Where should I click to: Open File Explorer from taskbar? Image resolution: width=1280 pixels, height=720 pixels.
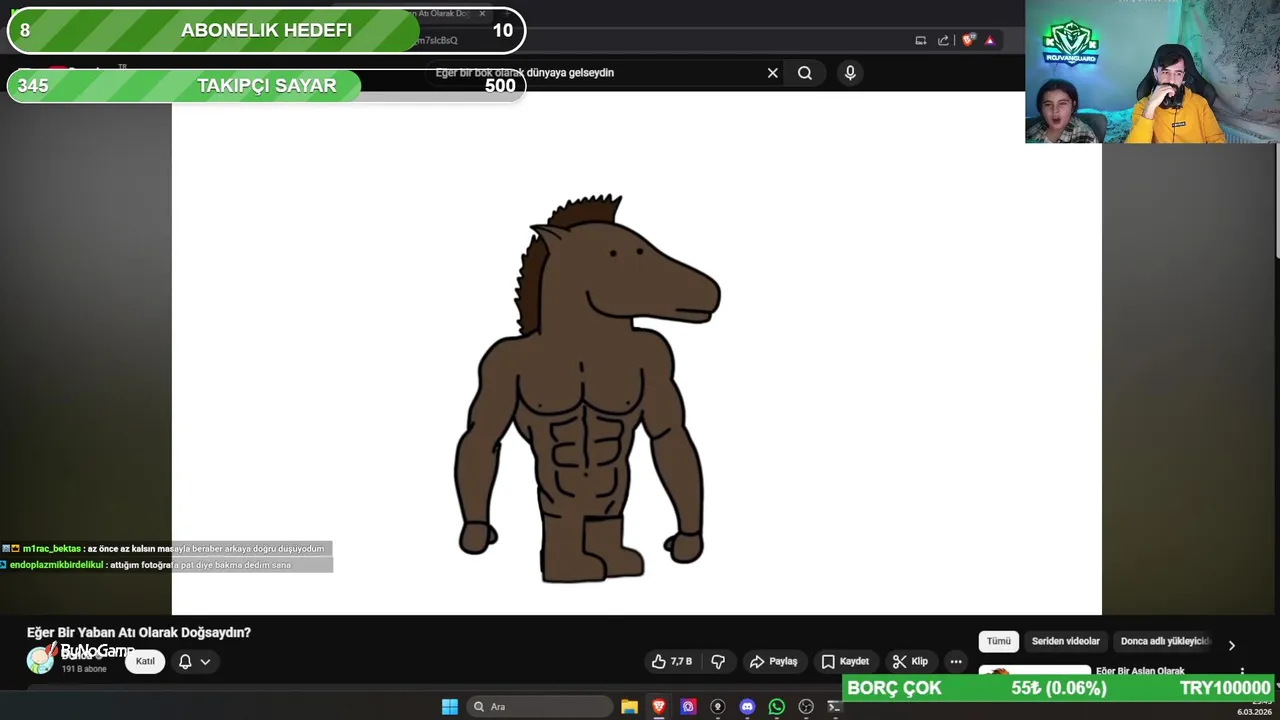pyautogui.click(x=629, y=707)
